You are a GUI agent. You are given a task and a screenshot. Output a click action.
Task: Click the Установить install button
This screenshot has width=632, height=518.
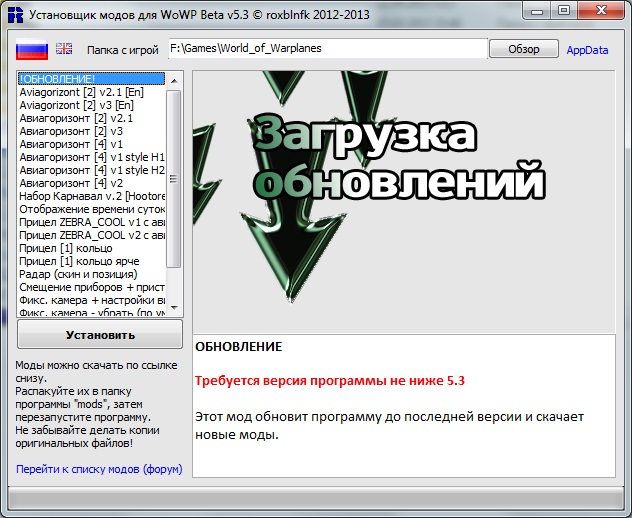point(100,335)
